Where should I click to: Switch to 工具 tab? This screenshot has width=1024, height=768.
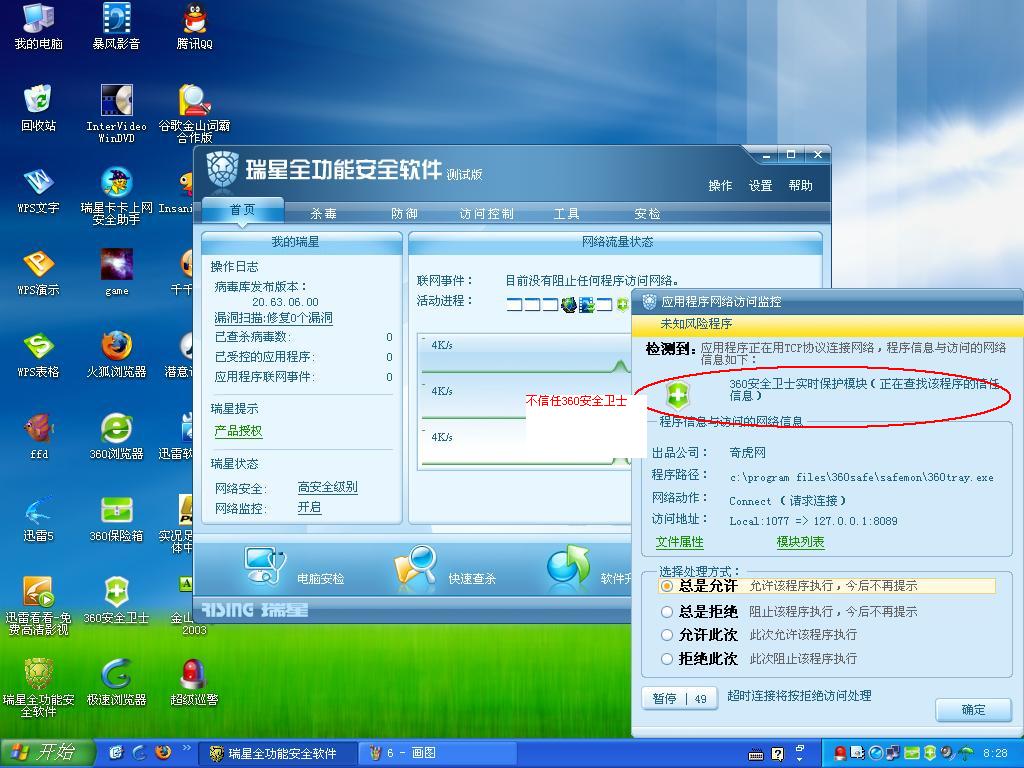pyautogui.click(x=566, y=214)
